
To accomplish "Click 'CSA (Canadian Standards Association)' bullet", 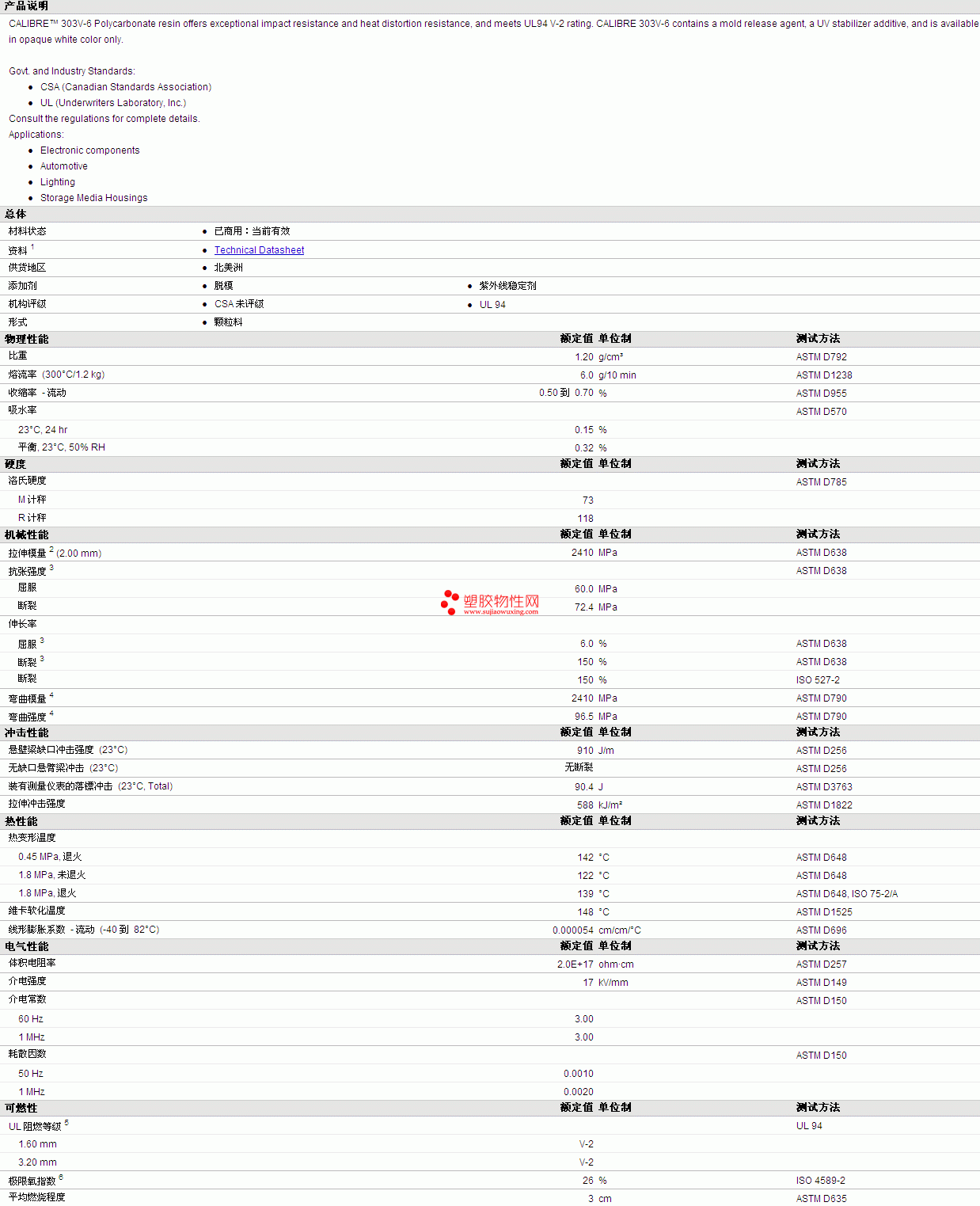I will 126,87.
